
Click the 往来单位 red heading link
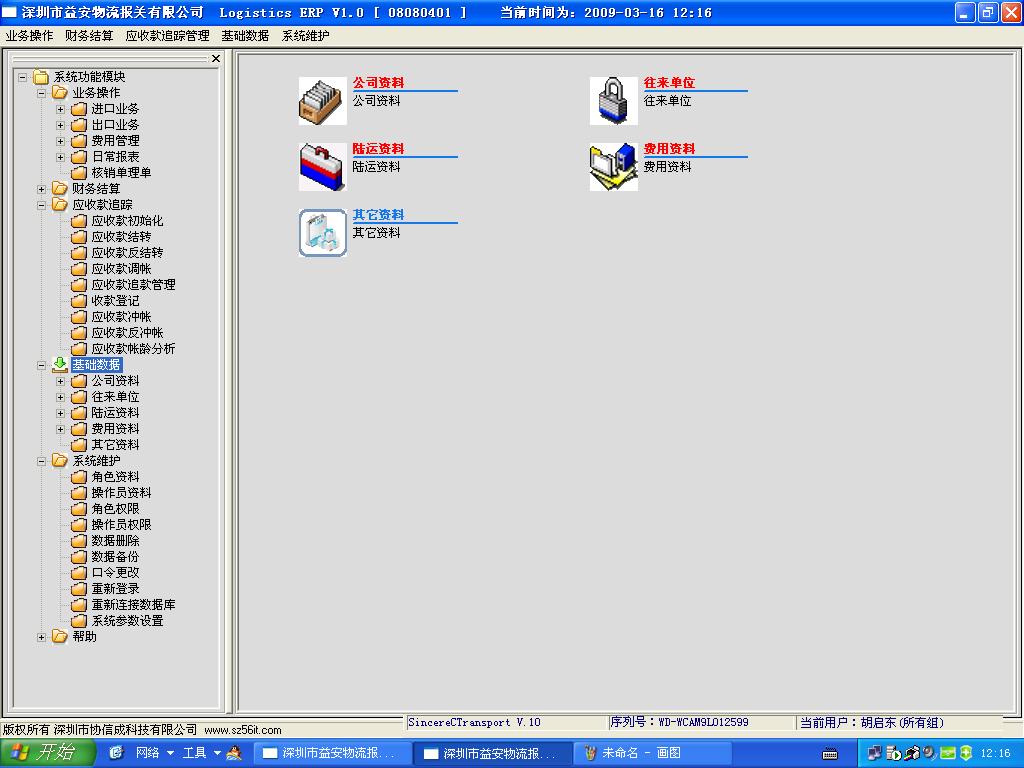(669, 83)
